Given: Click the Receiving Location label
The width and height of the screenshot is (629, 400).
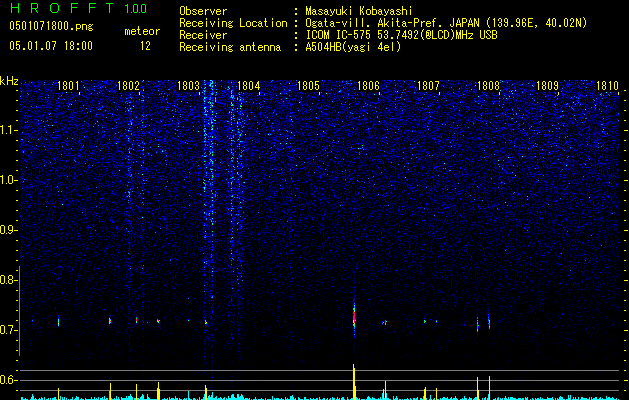Looking at the screenshot, I should pyautogui.click(x=233, y=23).
